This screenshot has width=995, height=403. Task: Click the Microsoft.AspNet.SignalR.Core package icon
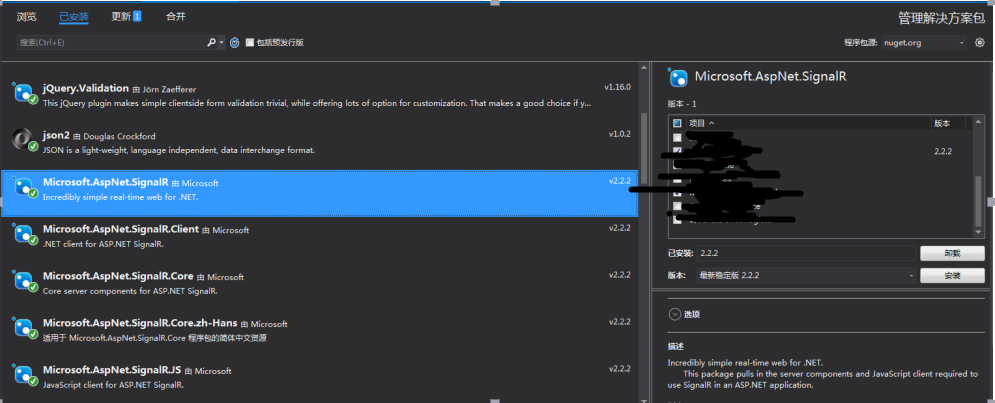pos(24,281)
